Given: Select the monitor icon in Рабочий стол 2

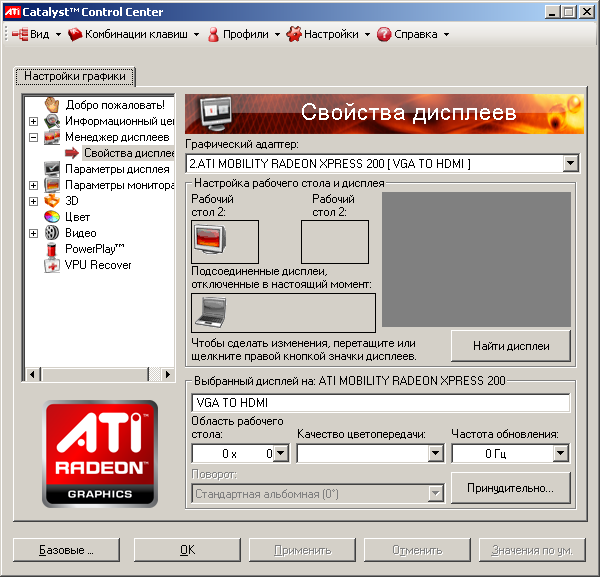Looking at the screenshot, I should tap(210, 239).
